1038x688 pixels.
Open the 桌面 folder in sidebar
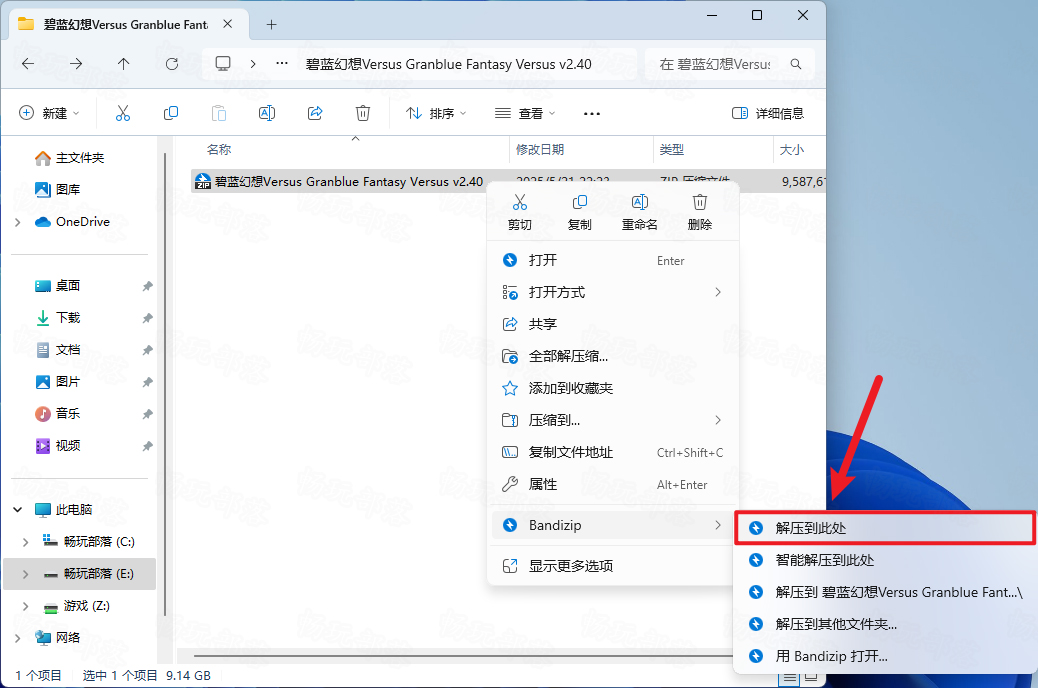click(58, 285)
